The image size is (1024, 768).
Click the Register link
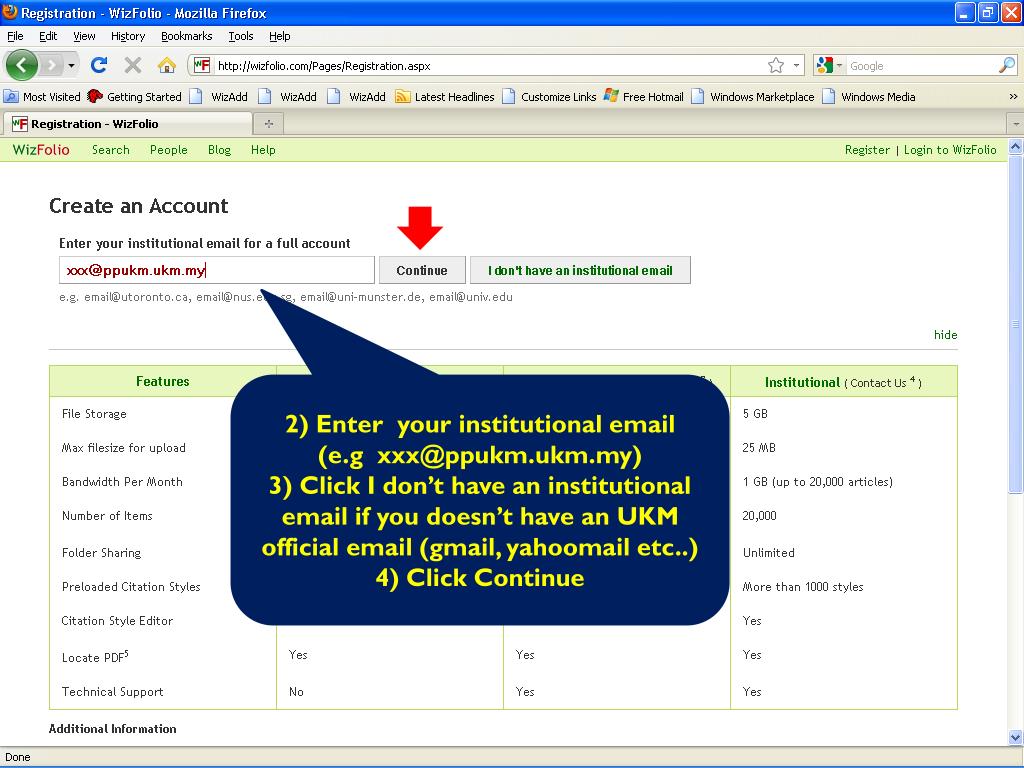point(867,150)
